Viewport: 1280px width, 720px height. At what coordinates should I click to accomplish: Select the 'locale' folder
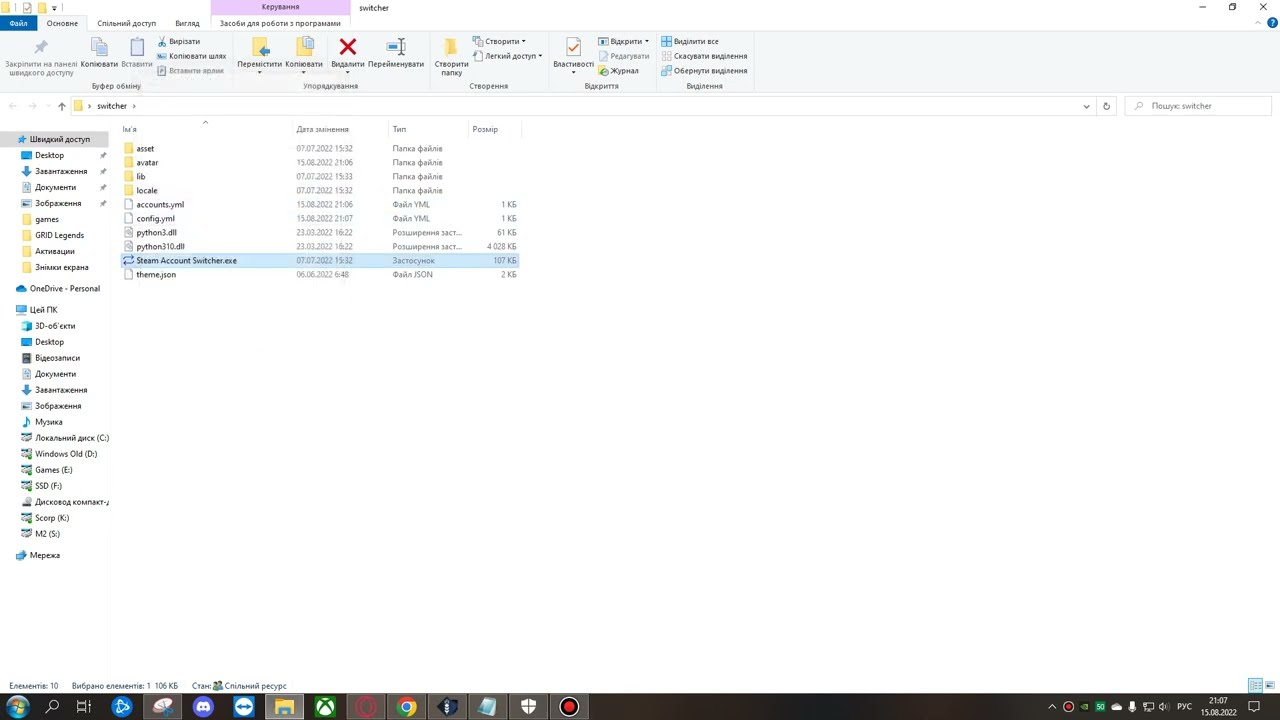[147, 191]
